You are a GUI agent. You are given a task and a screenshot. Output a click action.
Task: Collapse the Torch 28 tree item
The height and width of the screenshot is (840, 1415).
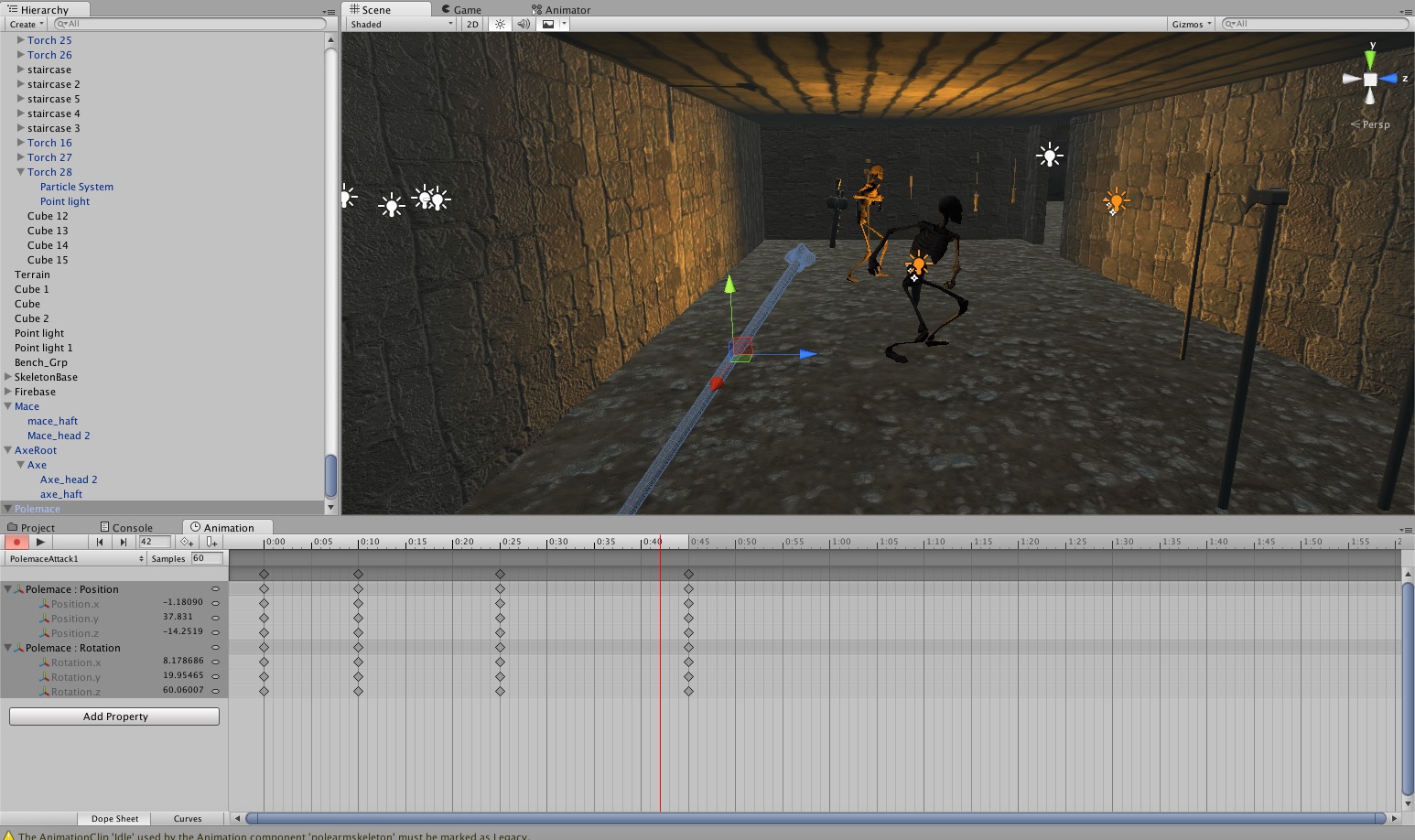pyautogui.click(x=20, y=172)
